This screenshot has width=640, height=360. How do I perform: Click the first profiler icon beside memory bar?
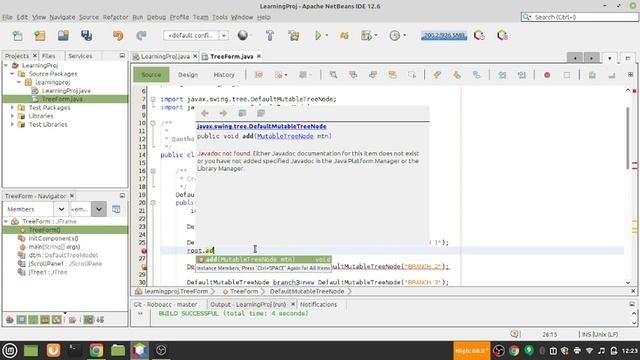click(479, 36)
